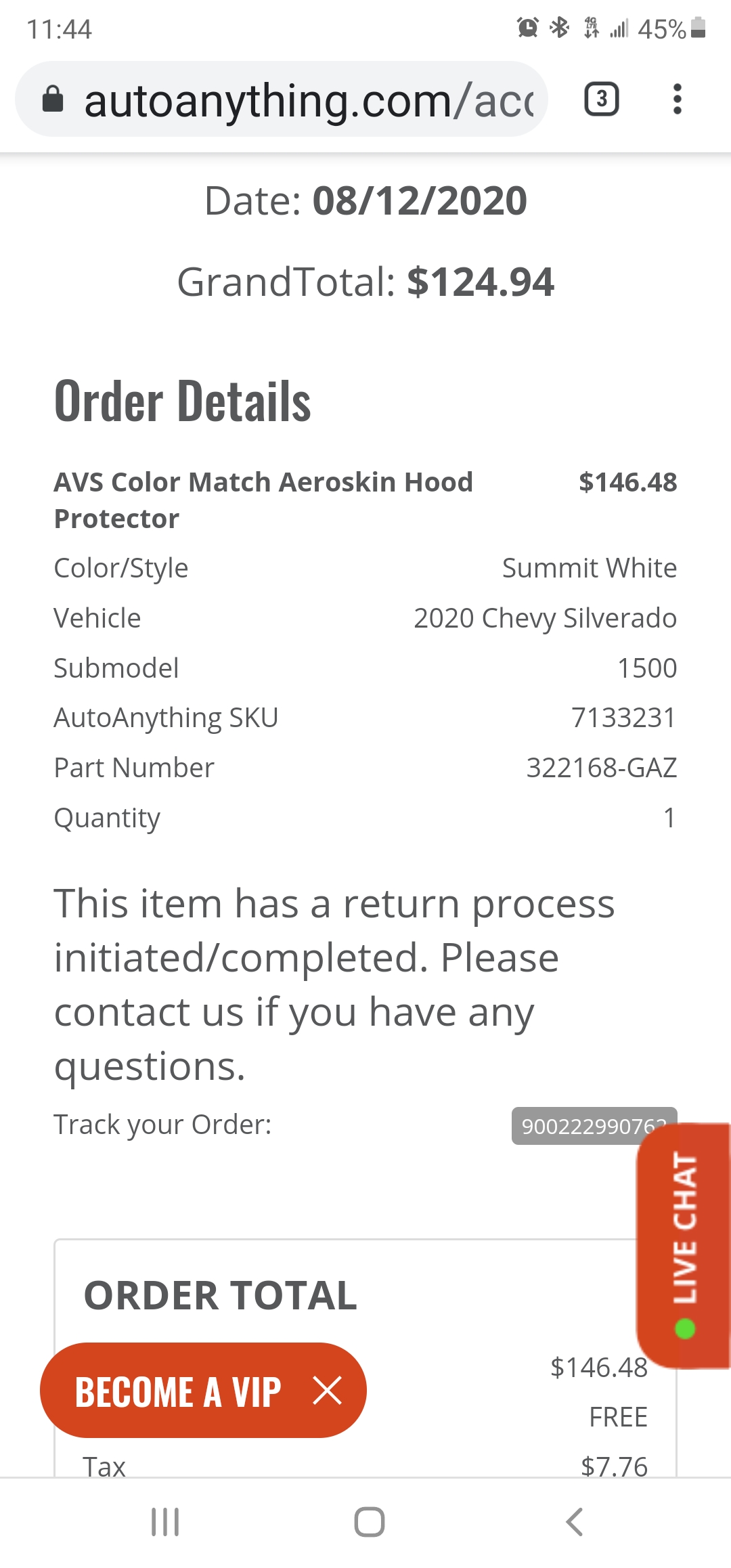
Task: Tap the alarm icon in status bar
Action: coord(527,28)
